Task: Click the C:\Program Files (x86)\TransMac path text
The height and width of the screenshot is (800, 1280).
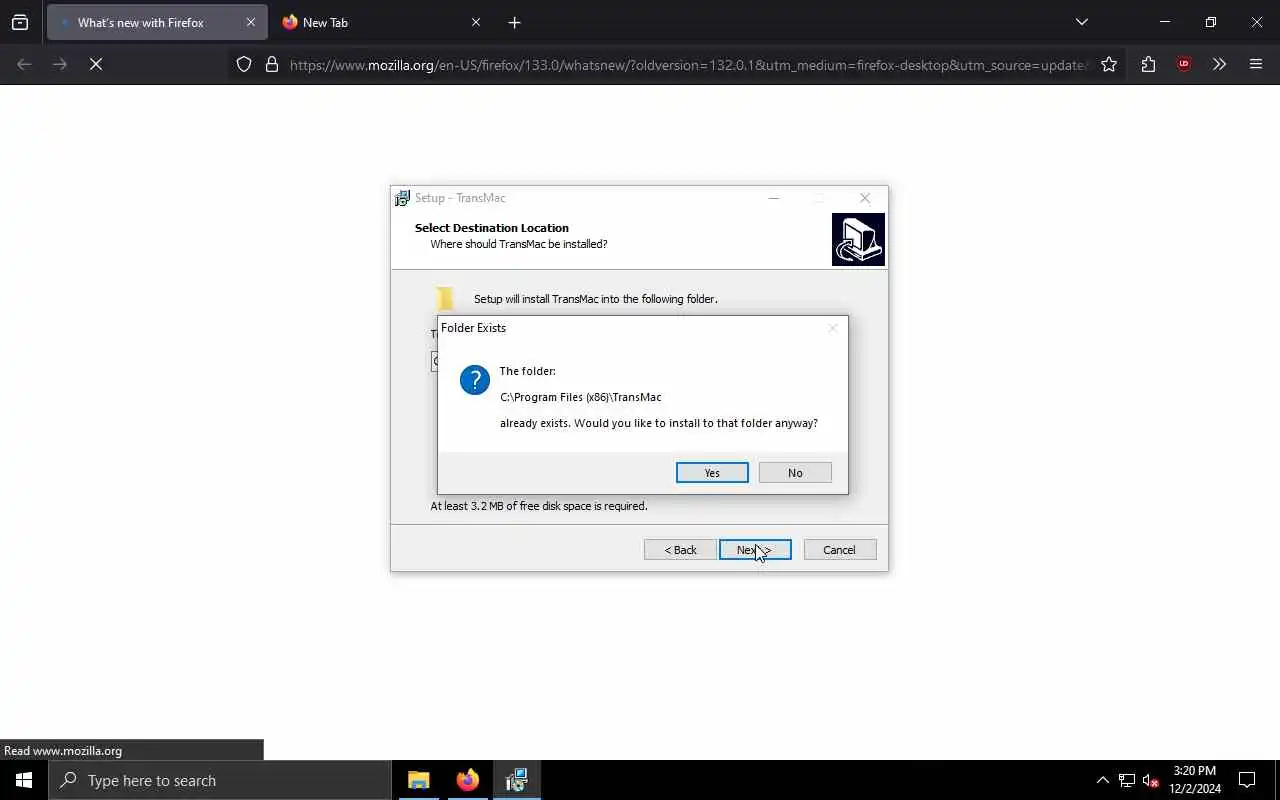Action: pyautogui.click(x=581, y=397)
